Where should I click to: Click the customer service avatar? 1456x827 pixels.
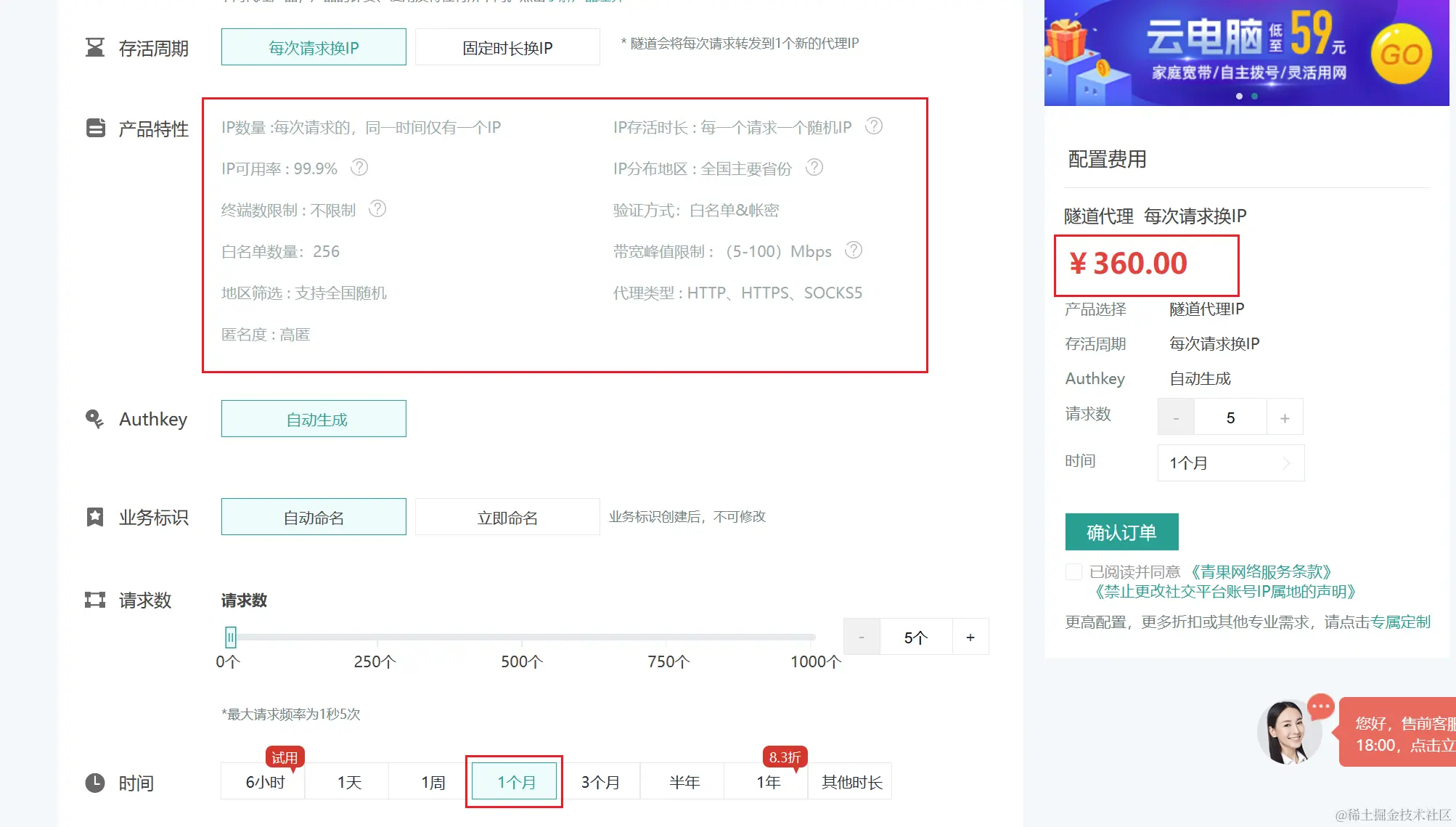click(x=1288, y=732)
